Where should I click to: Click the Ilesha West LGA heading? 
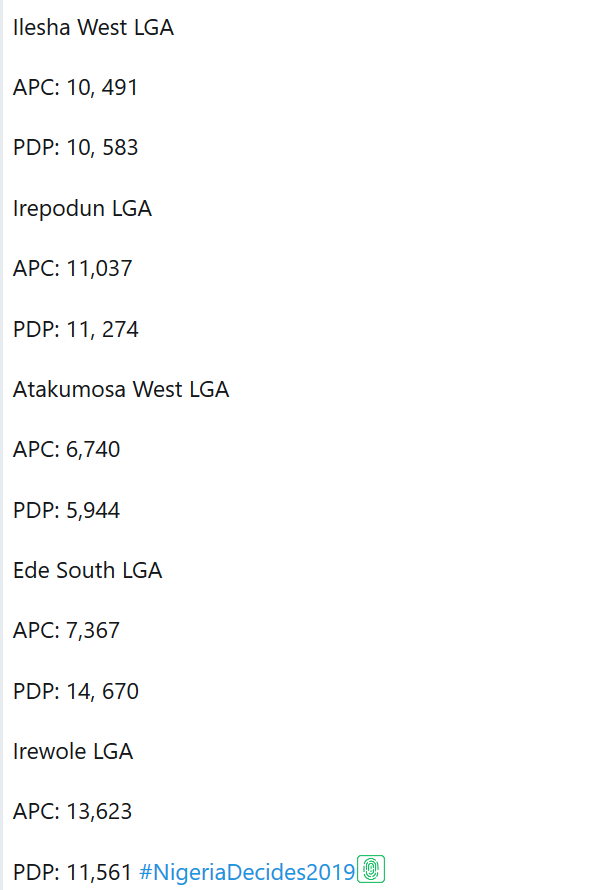pos(93,28)
